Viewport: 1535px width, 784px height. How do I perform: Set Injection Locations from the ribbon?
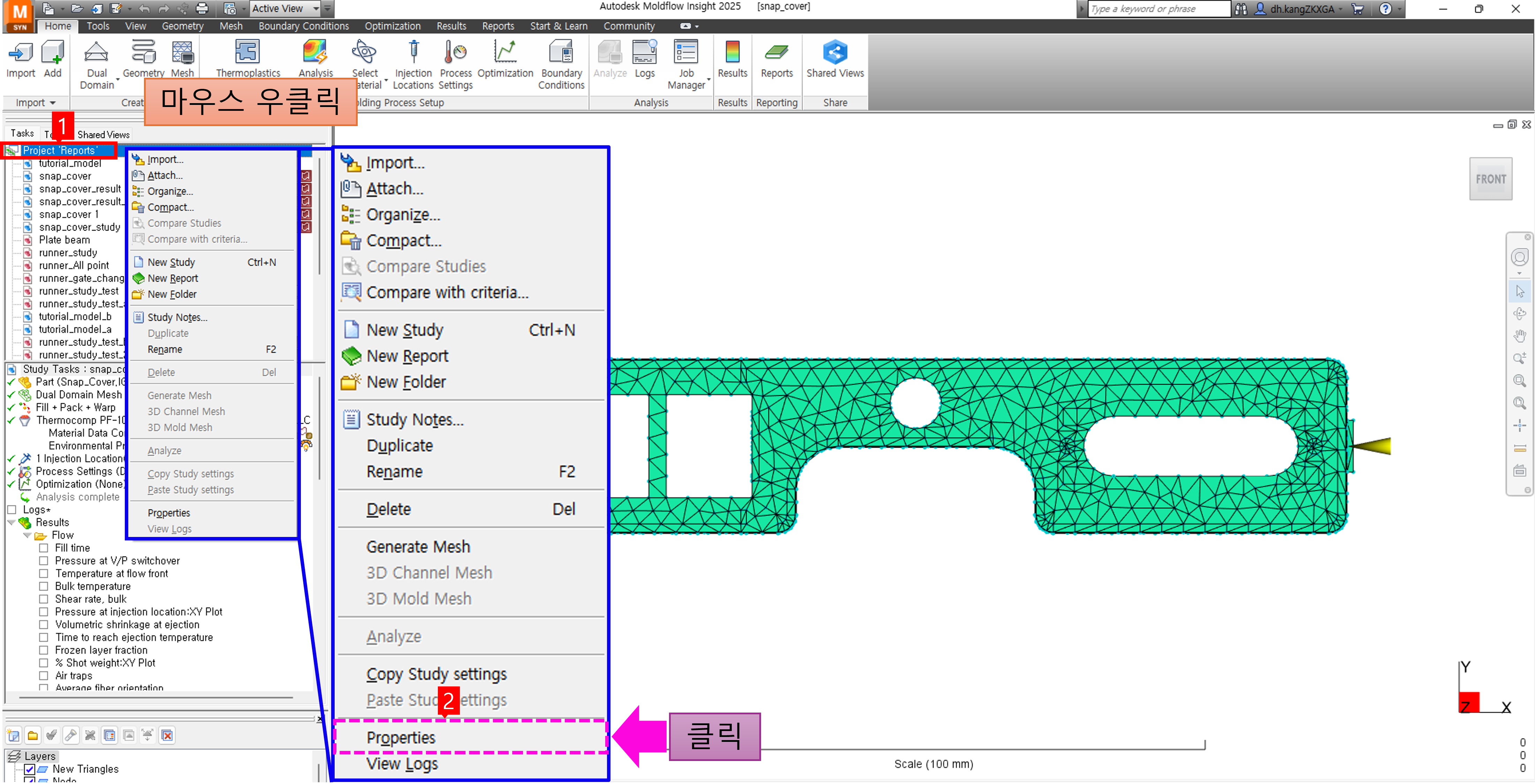tap(413, 52)
